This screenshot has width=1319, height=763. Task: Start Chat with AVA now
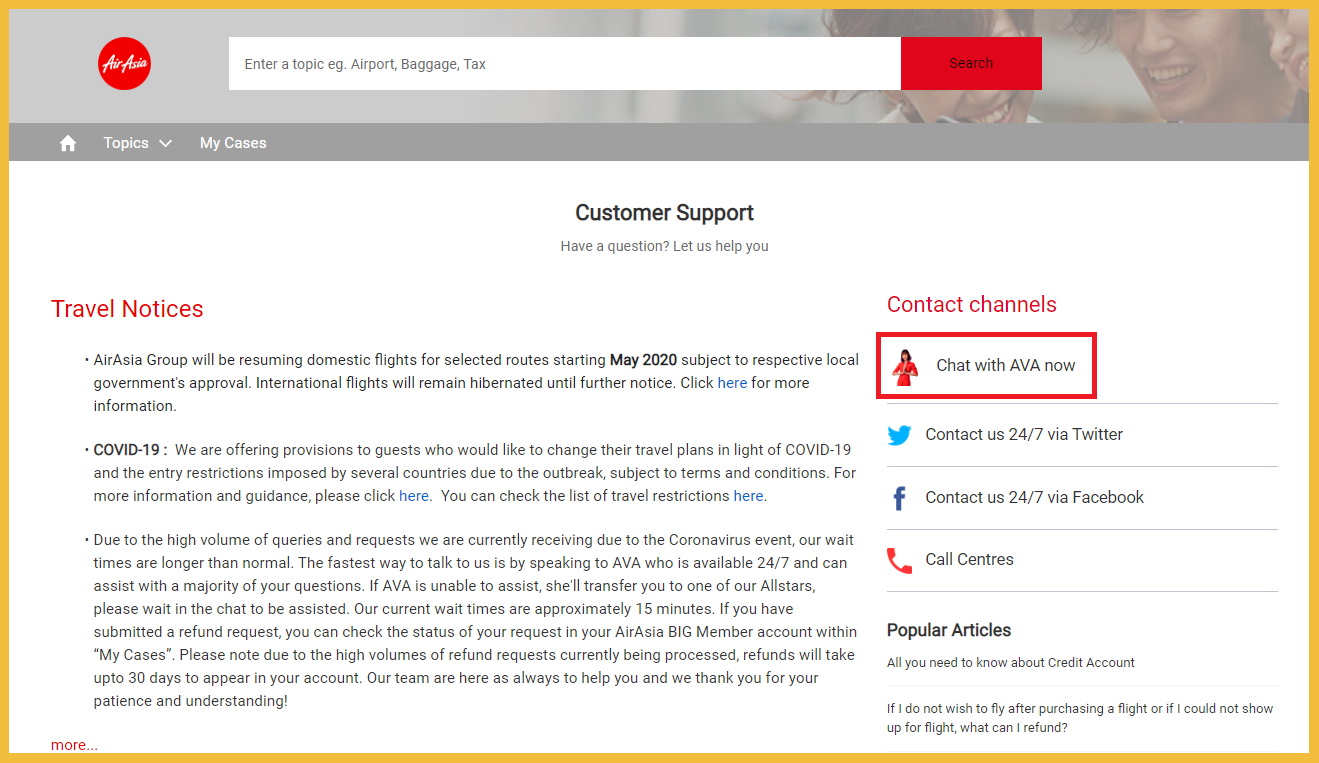pos(1005,366)
